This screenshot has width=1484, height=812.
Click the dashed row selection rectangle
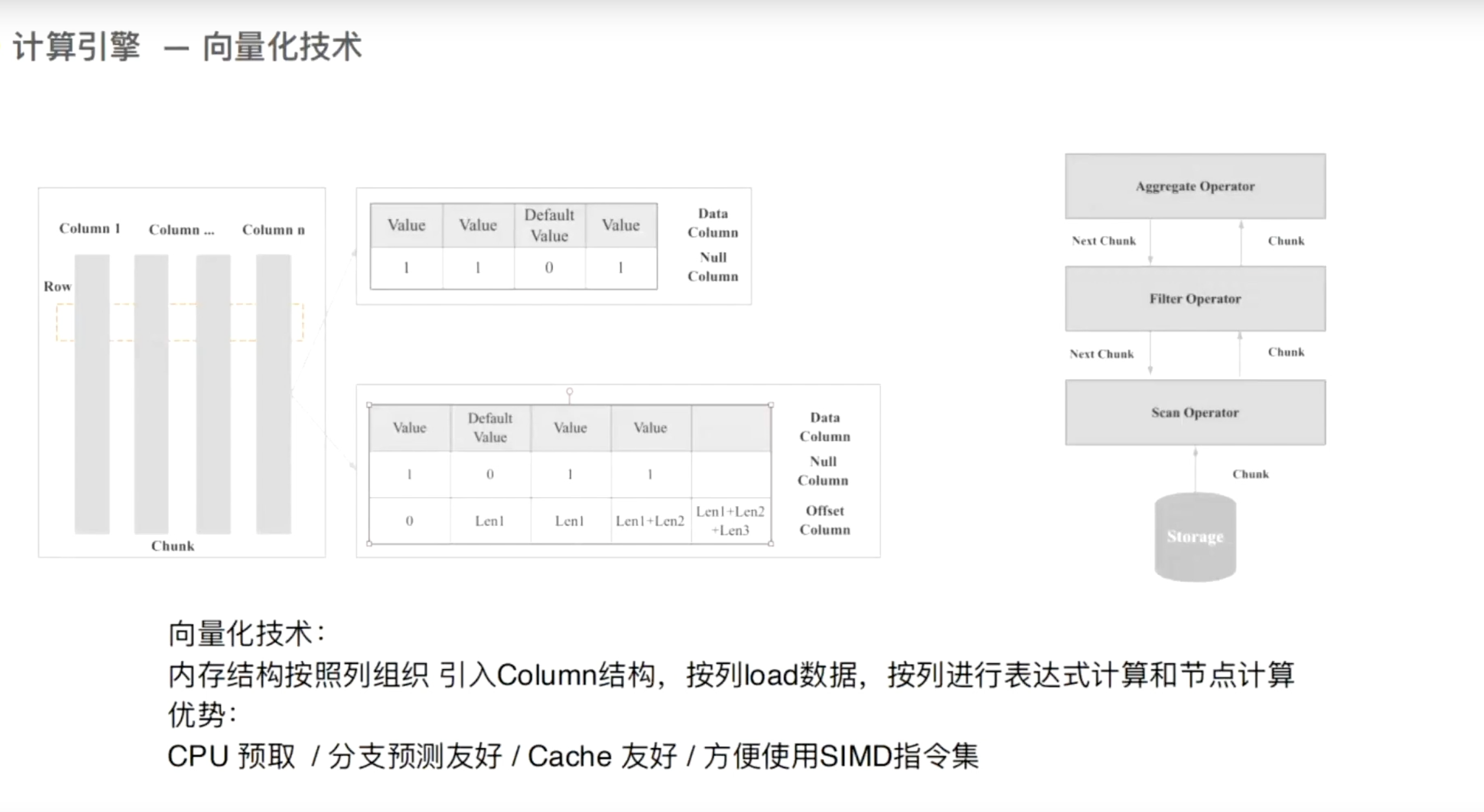tap(180, 322)
